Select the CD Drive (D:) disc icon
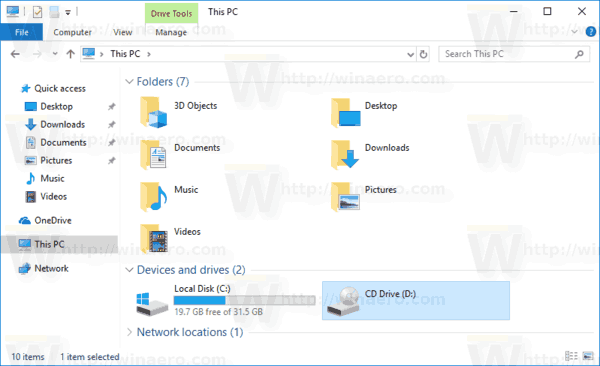 (343, 301)
